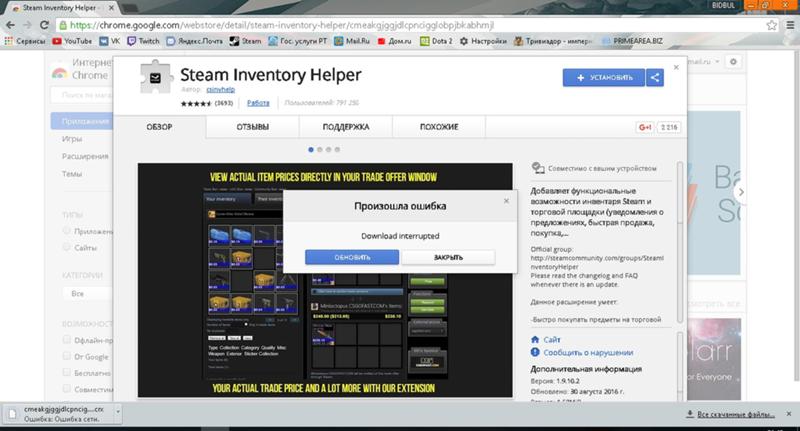
Task: Open the Работа category link
Action: [258, 103]
